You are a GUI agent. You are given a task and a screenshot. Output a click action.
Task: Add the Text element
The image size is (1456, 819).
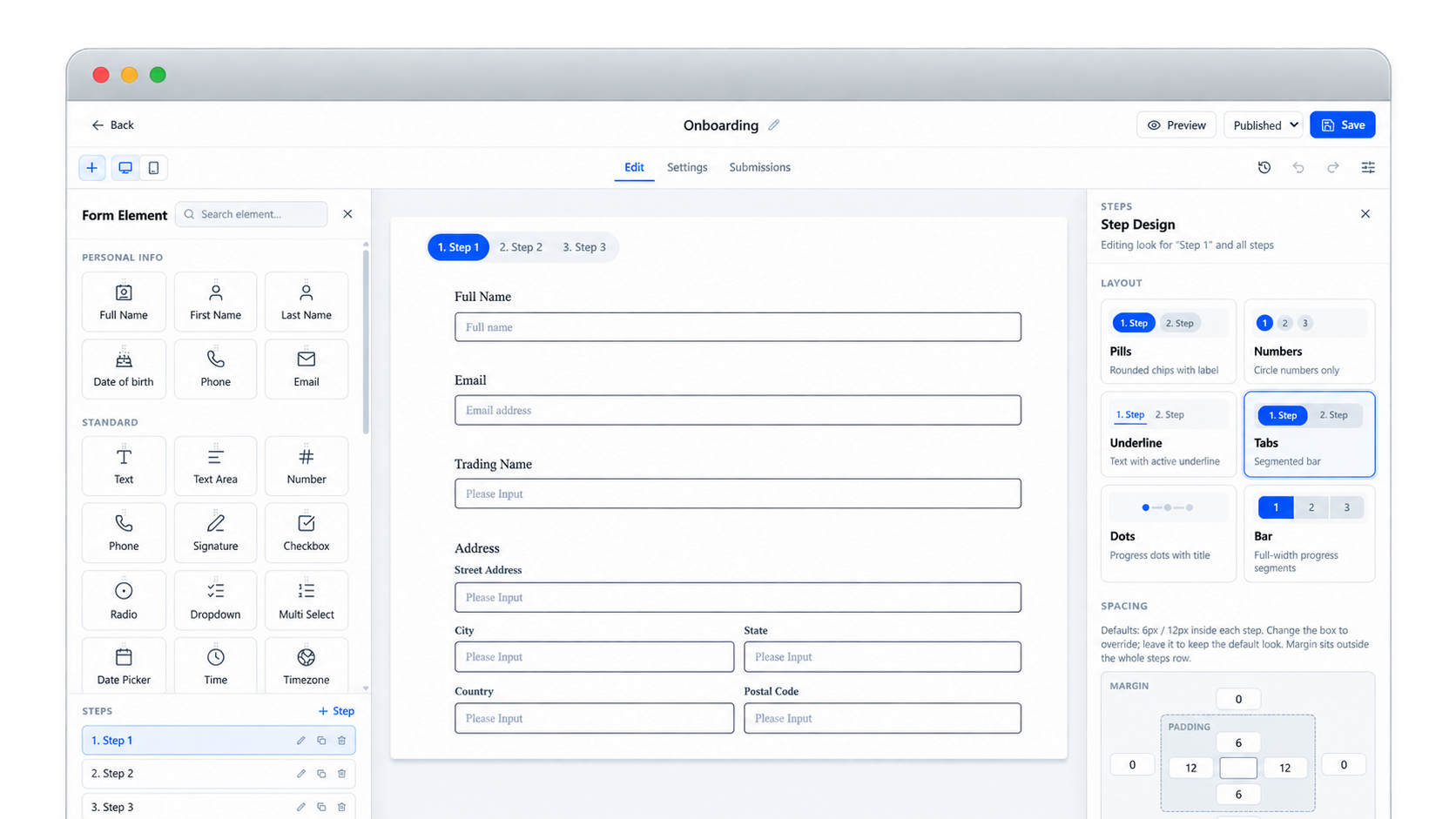coord(124,466)
